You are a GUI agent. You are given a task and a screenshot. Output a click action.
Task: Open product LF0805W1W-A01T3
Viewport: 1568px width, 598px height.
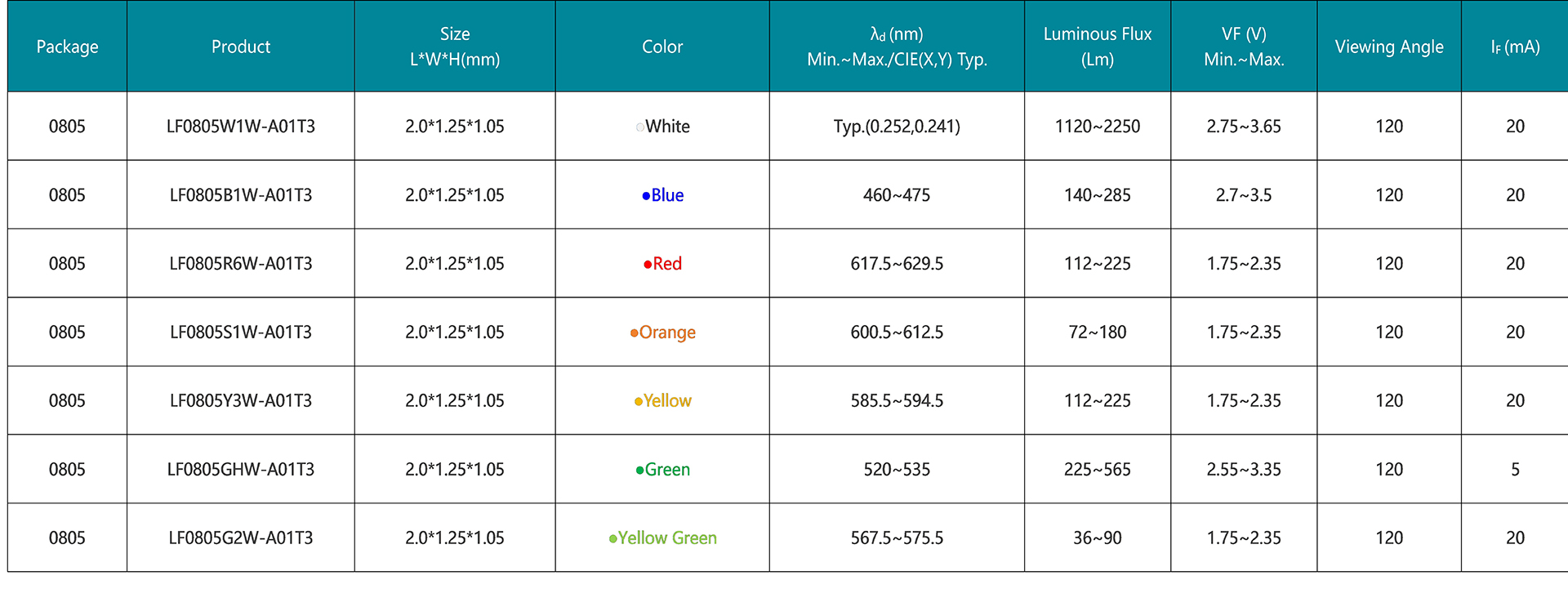tap(241, 127)
